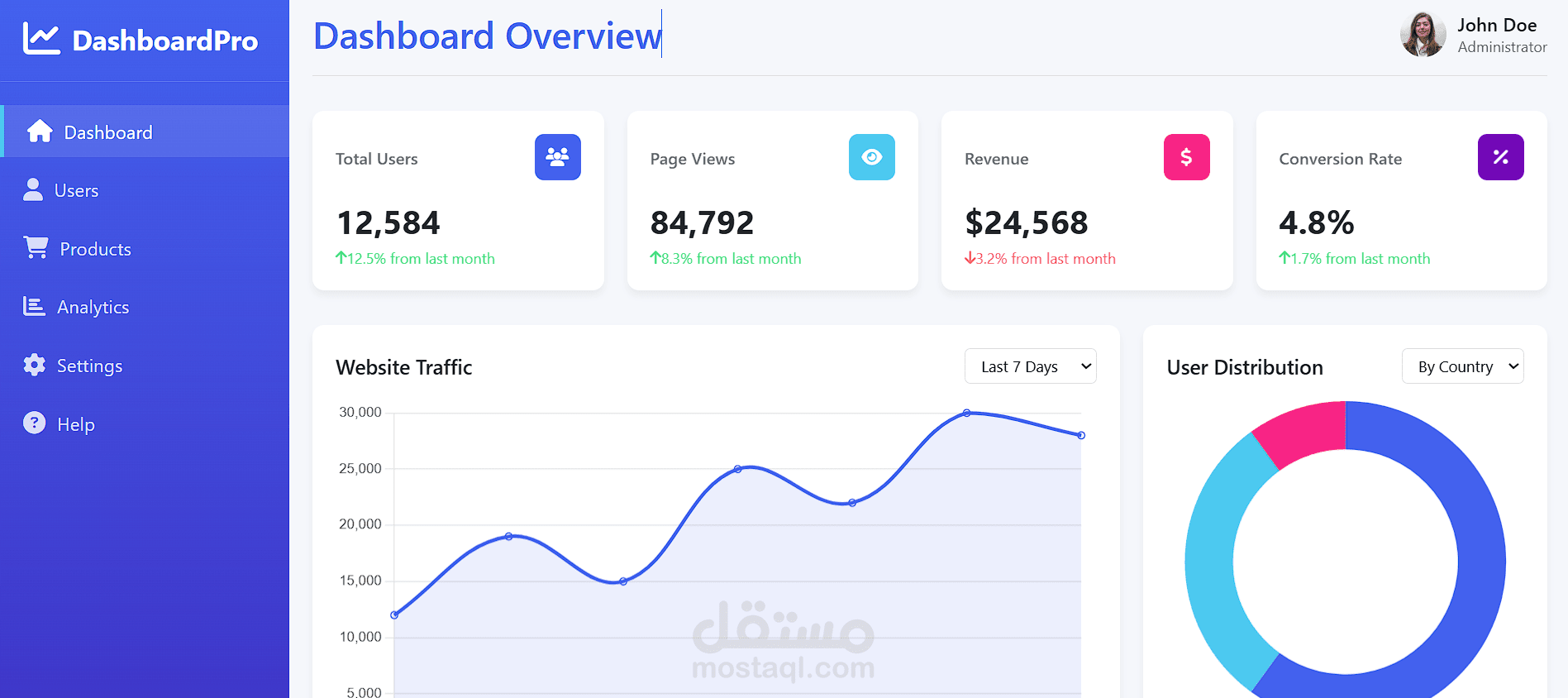Open Settings from the sidebar
The image size is (1568, 698).
tap(145, 366)
